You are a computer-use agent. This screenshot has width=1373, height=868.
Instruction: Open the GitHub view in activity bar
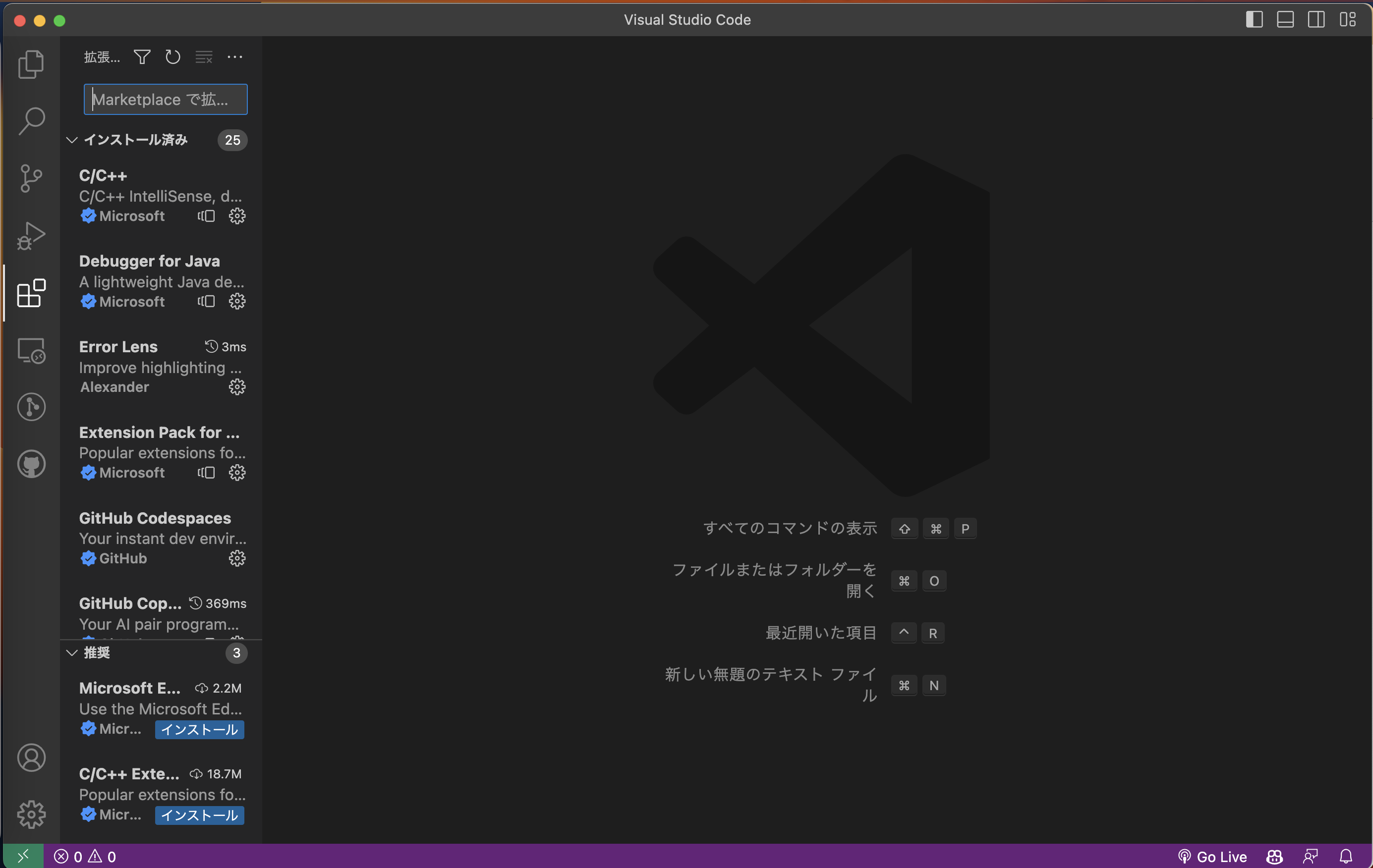click(x=31, y=464)
